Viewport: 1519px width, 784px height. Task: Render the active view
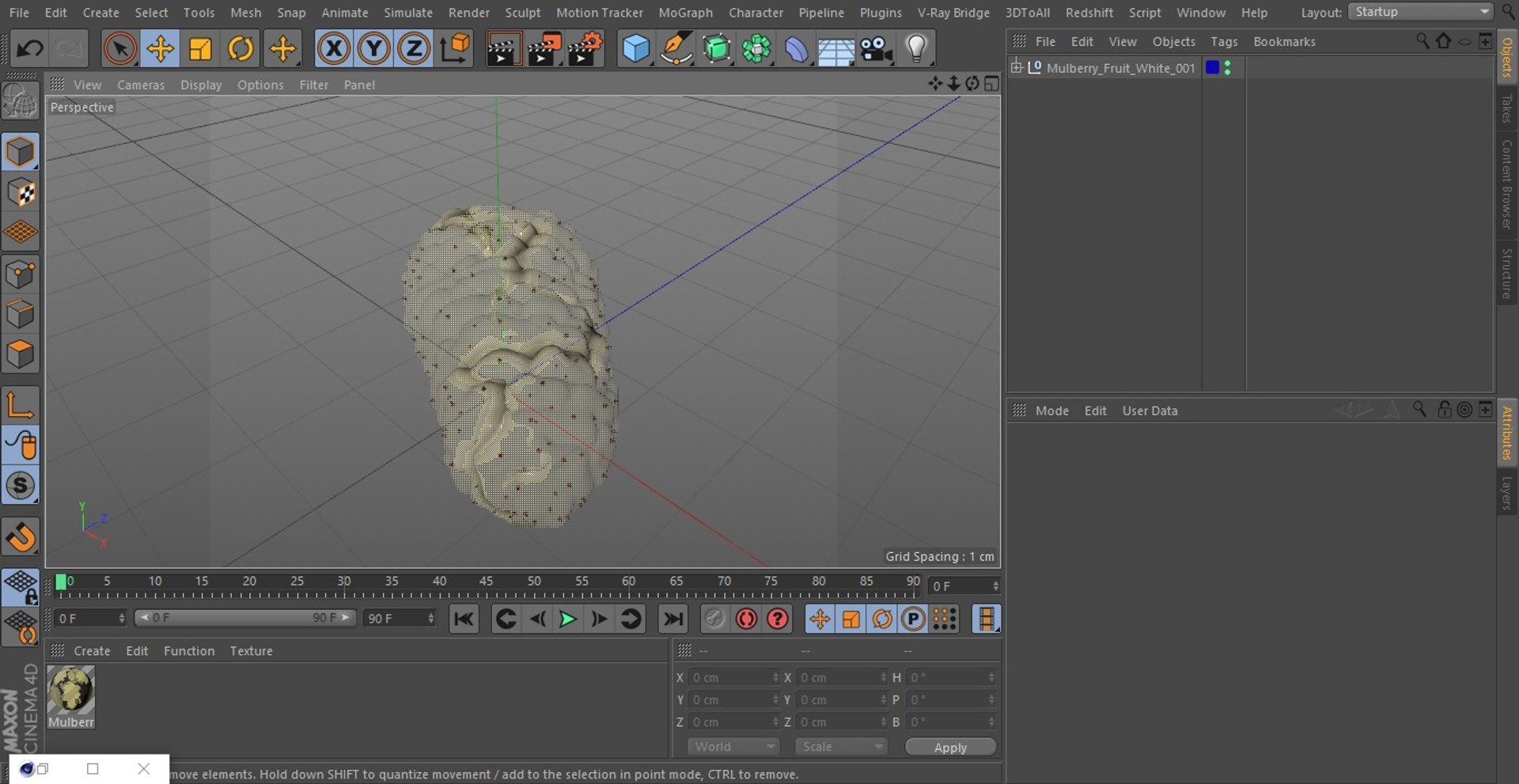[503, 49]
